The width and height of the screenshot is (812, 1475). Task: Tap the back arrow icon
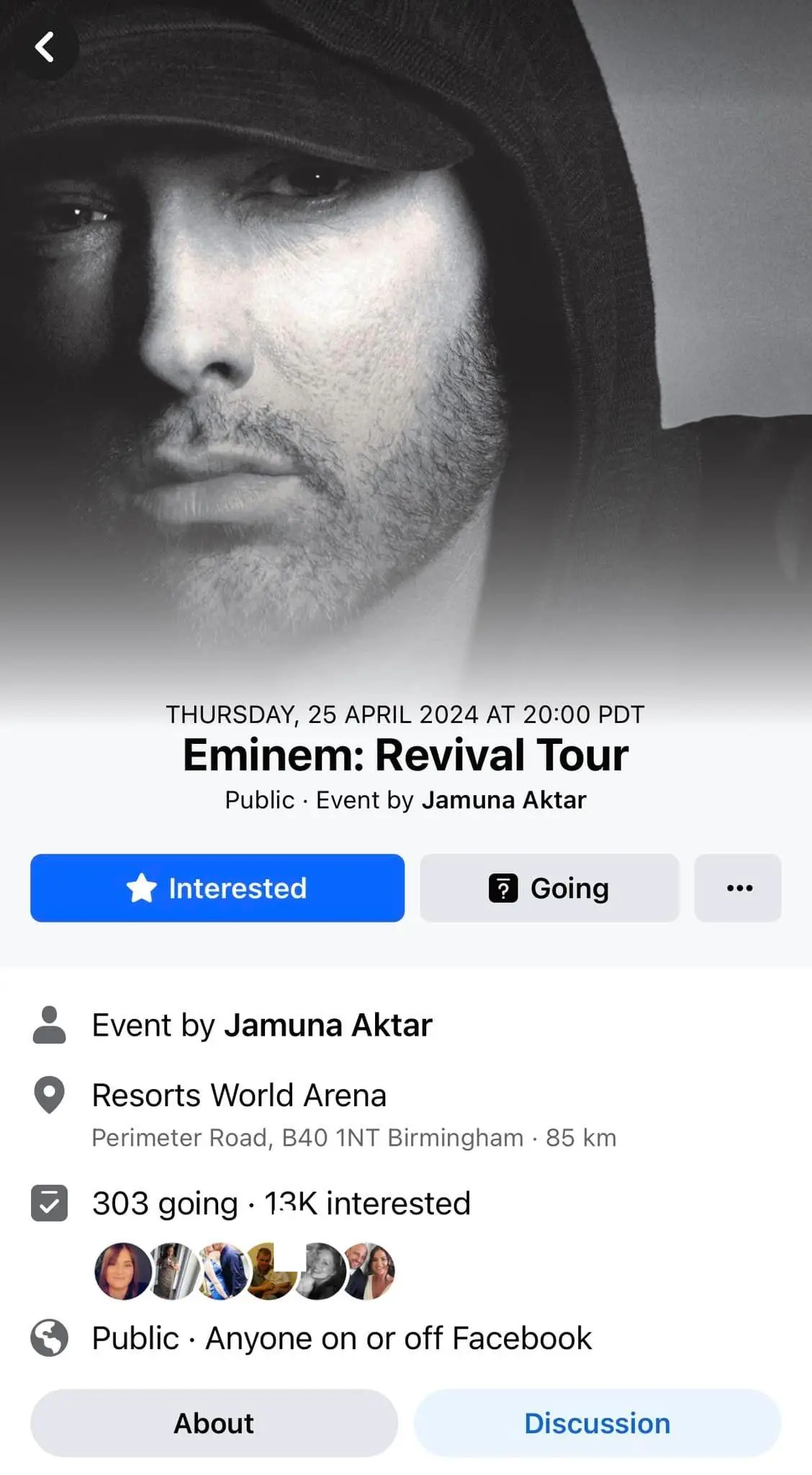click(x=45, y=48)
